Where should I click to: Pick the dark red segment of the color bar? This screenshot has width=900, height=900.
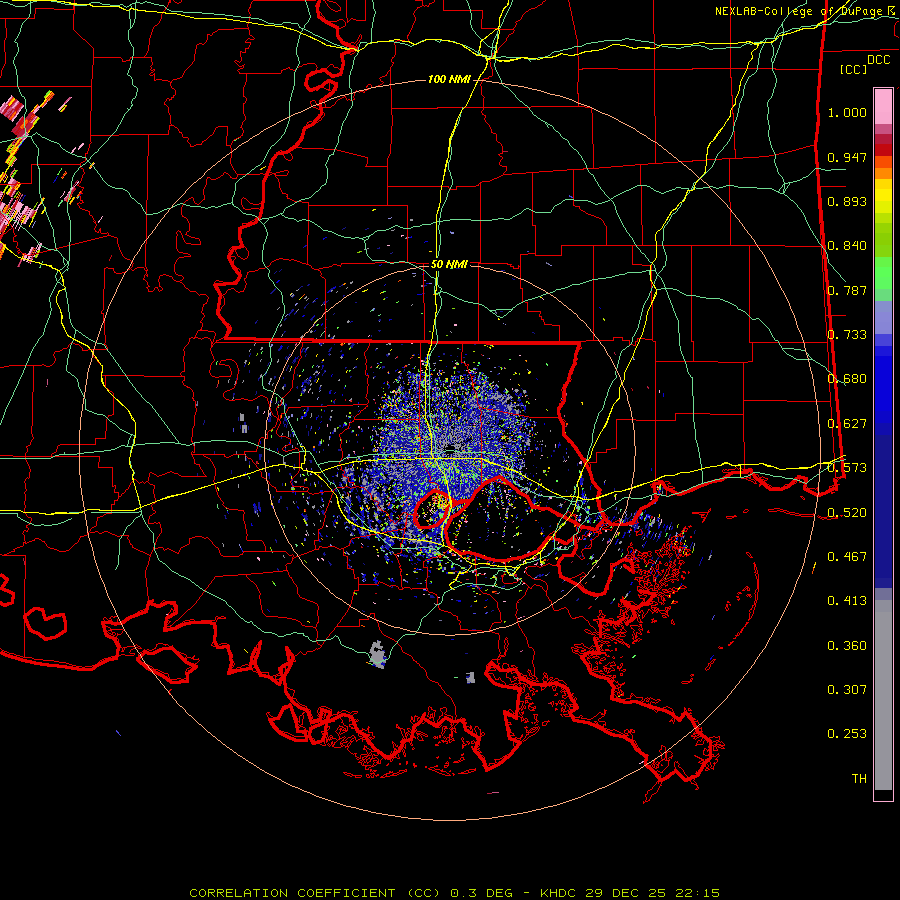point(883,150)
